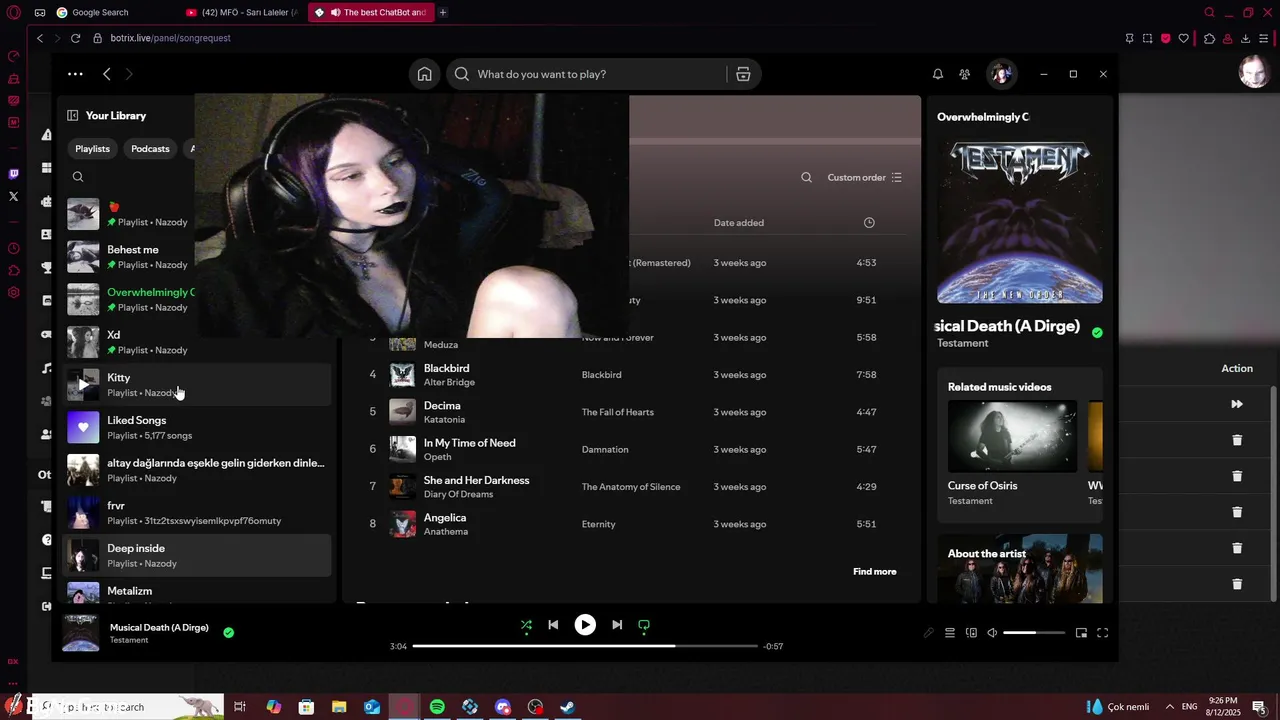Open lyrics microphone icon
Screen dimensions: 1280x720
[x=928, y=633]
